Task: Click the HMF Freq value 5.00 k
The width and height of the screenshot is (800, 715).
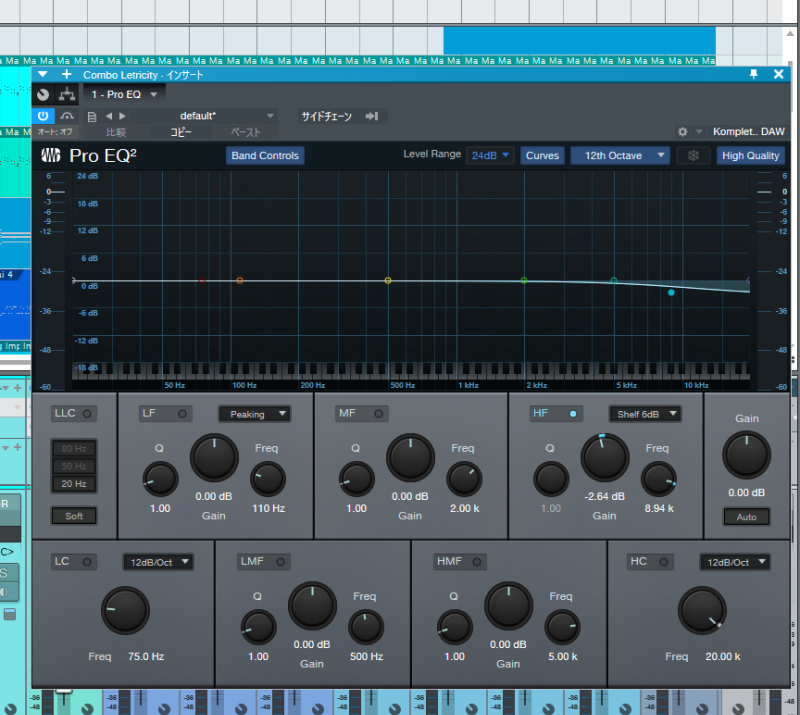Action: click(563, 656)
